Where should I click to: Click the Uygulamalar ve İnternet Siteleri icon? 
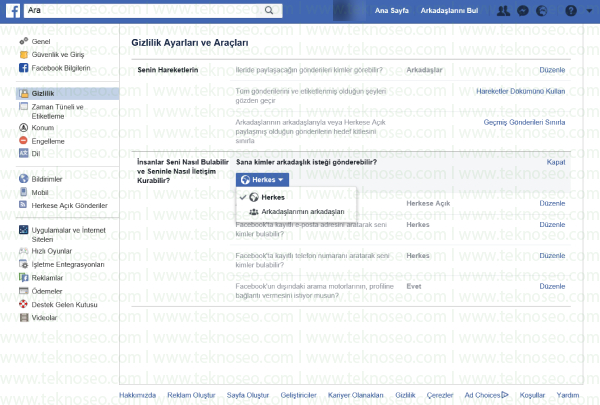pyautogui.click(x=24, y=230)
